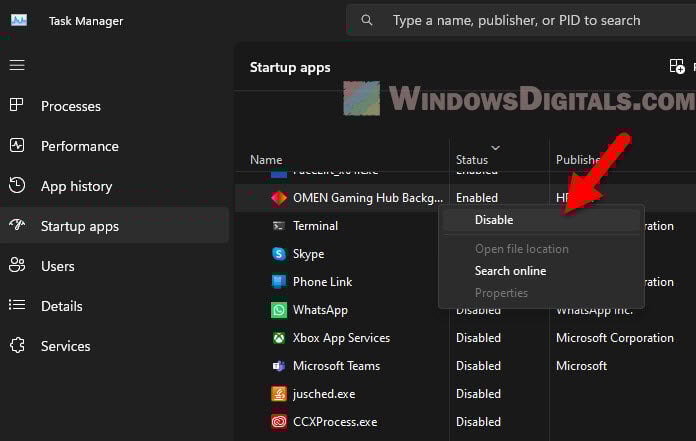Click the Processes grid icon

(x=16, y=105)
